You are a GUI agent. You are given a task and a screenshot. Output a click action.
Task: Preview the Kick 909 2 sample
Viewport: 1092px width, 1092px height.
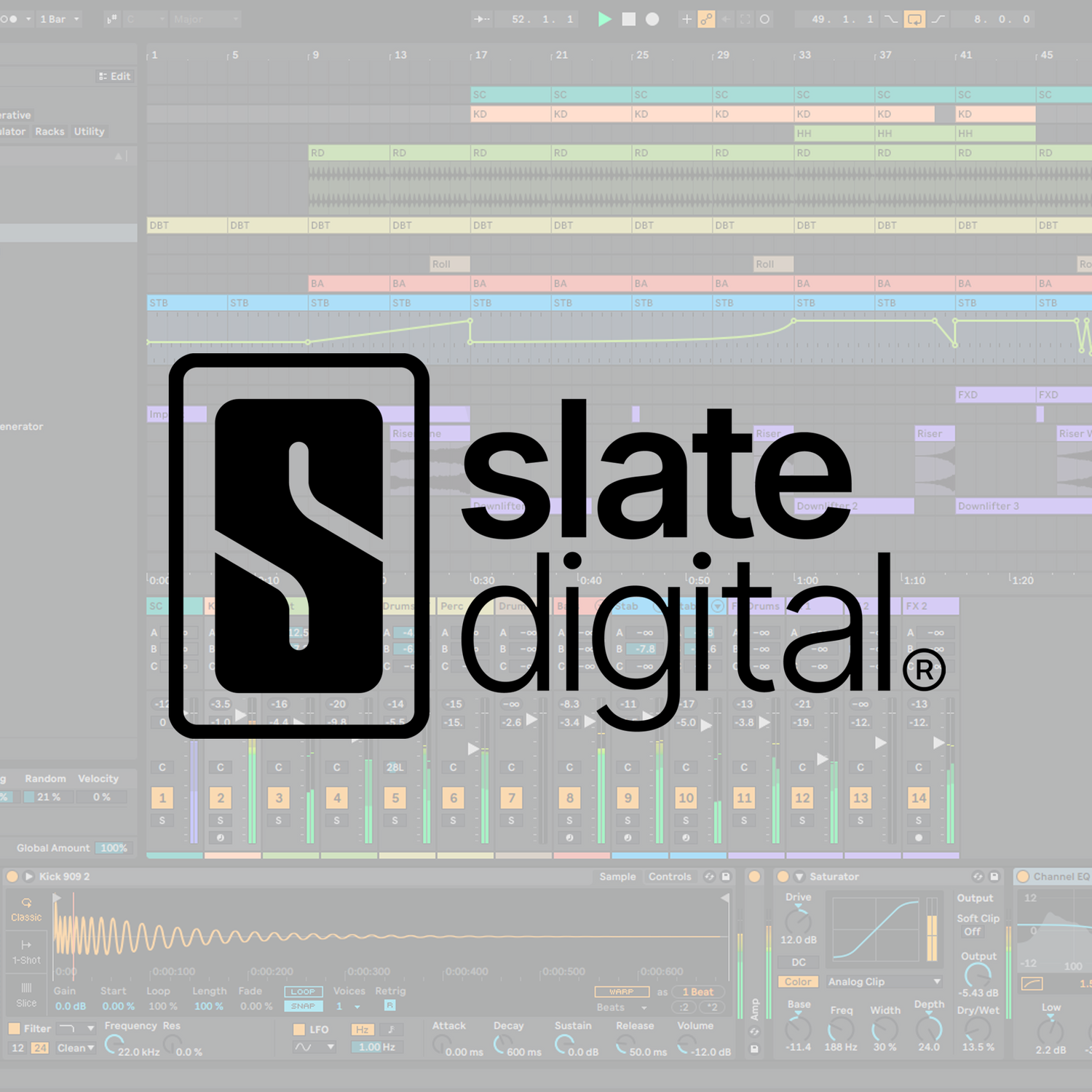(29, 877)
